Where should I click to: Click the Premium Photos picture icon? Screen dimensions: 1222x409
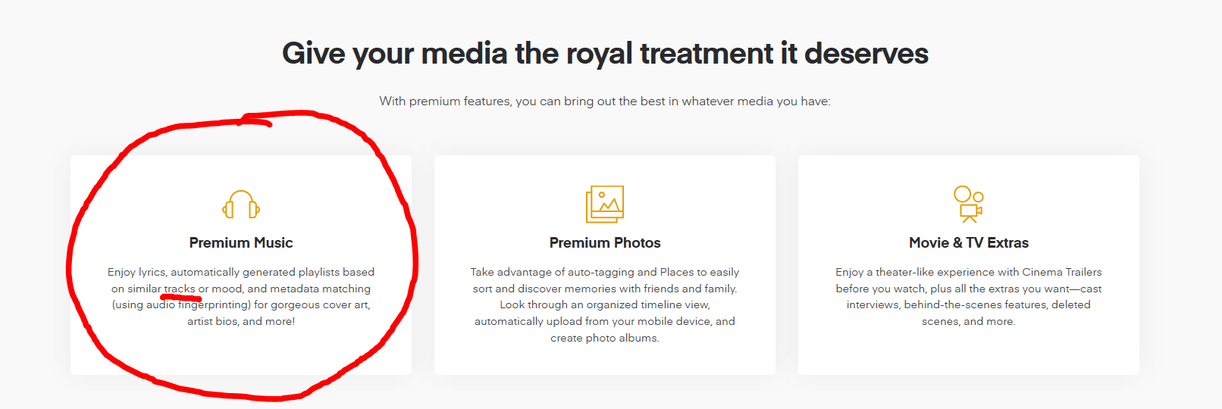tap(605, 204)
